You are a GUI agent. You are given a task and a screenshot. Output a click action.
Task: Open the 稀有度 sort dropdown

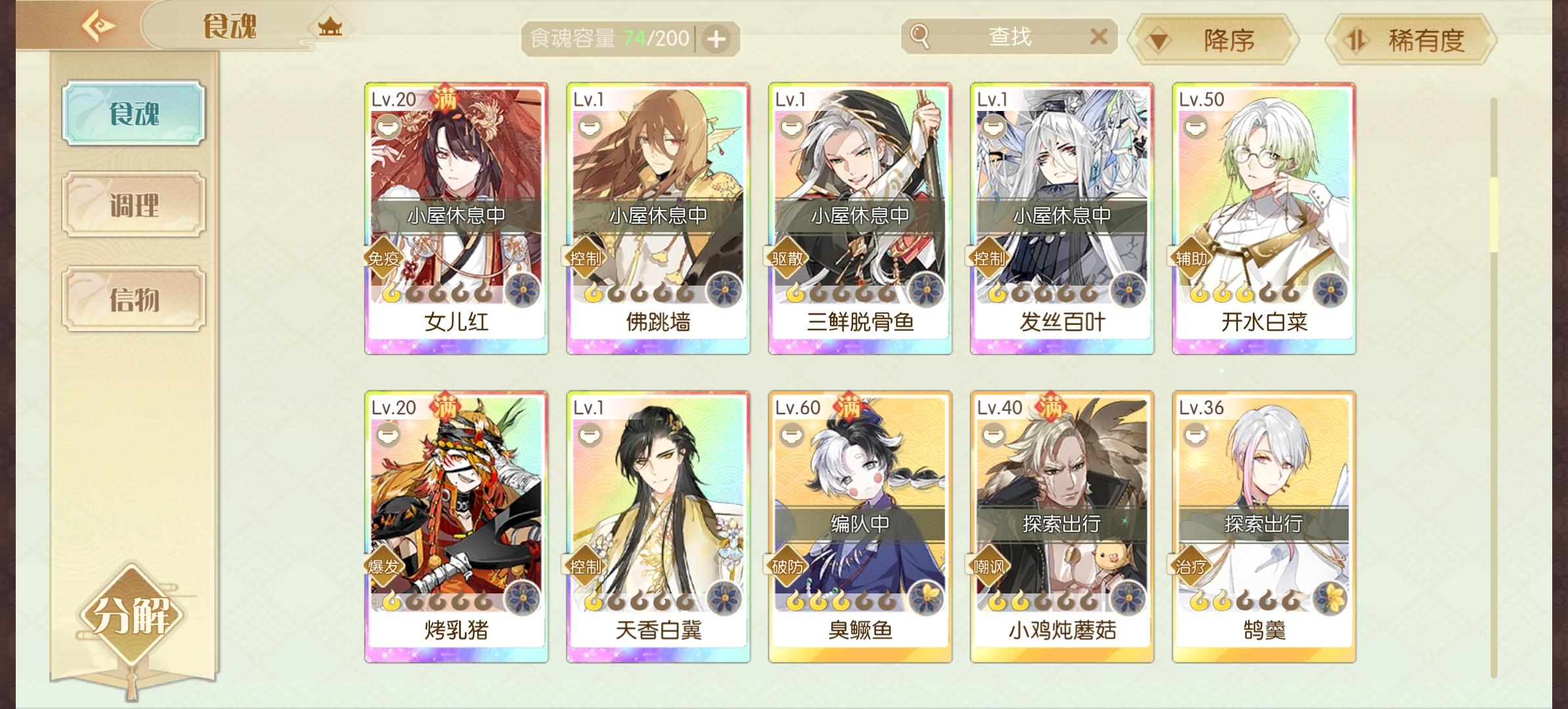tap(1412, 41)
